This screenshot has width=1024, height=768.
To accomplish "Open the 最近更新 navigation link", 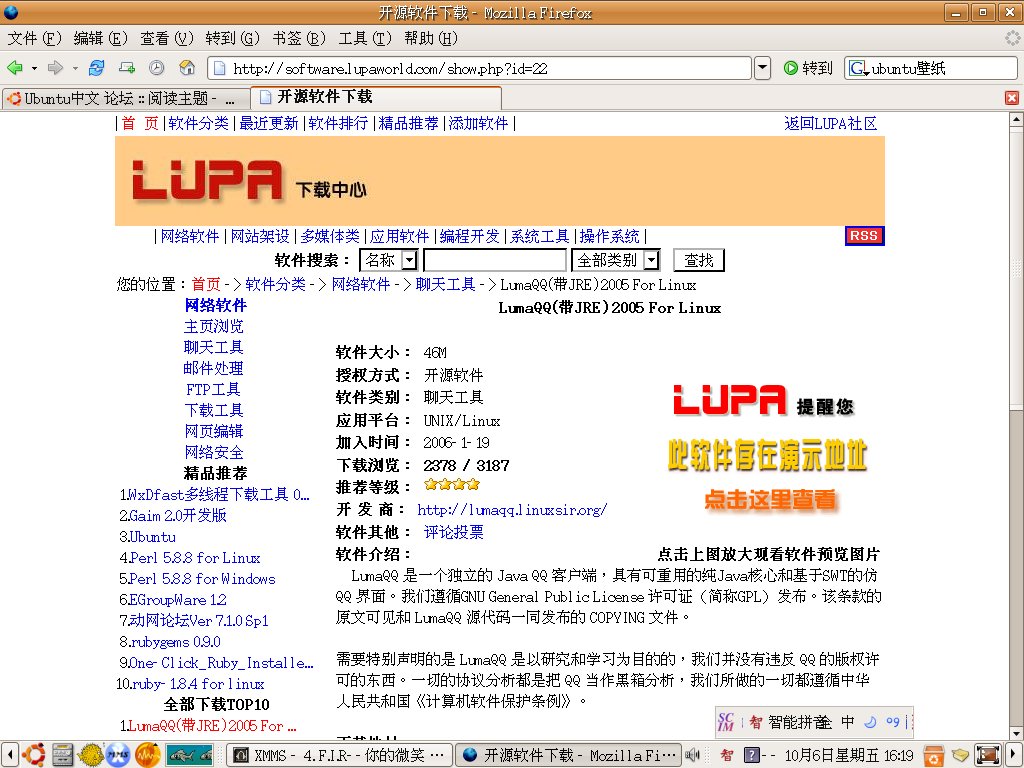I will point(268,123).
